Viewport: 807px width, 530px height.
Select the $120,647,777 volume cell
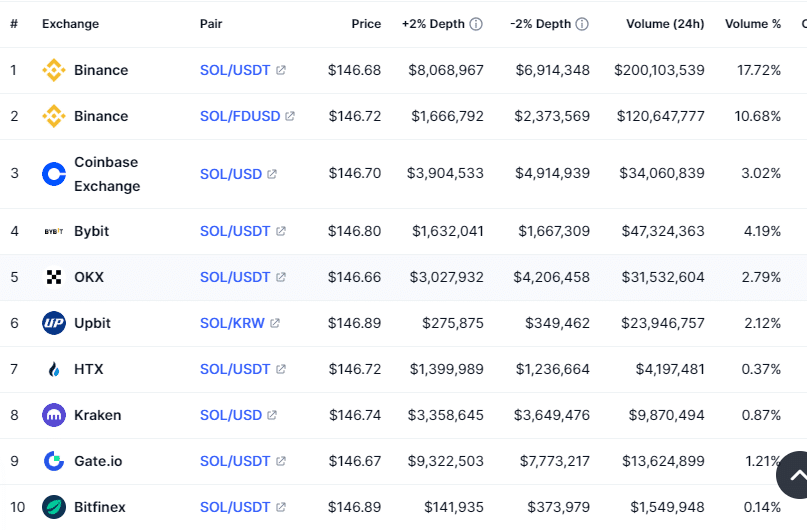tap(661, 116)
